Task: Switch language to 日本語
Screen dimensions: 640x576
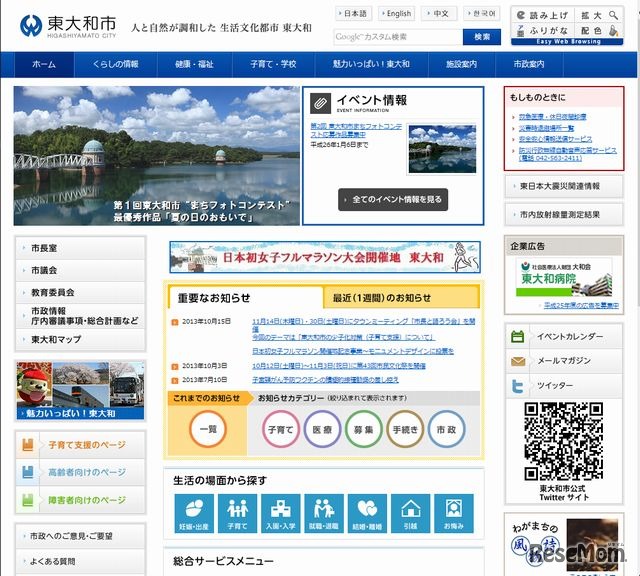Action: [353, 13]
